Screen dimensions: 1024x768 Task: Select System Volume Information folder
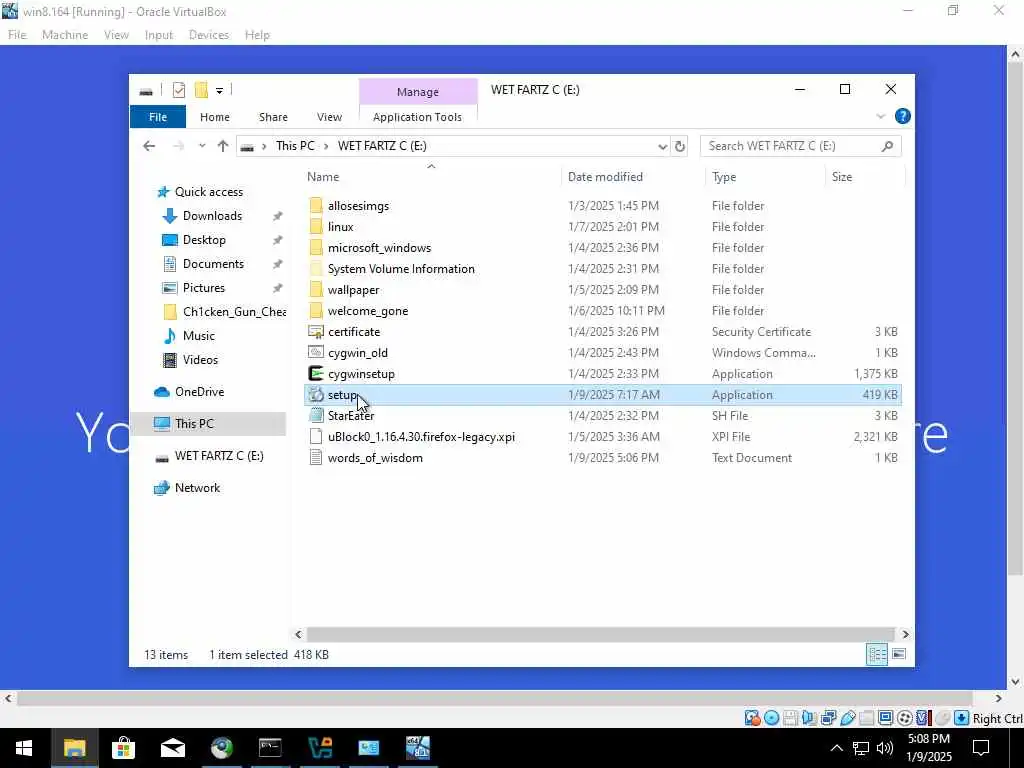click(x=401, y=268)
